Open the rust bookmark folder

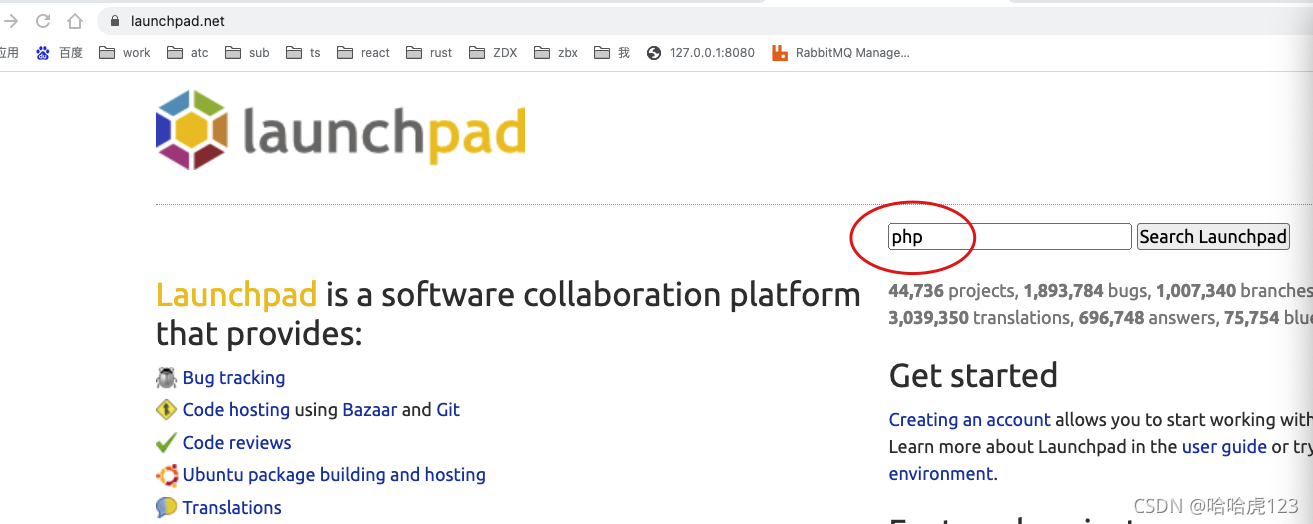429,53
